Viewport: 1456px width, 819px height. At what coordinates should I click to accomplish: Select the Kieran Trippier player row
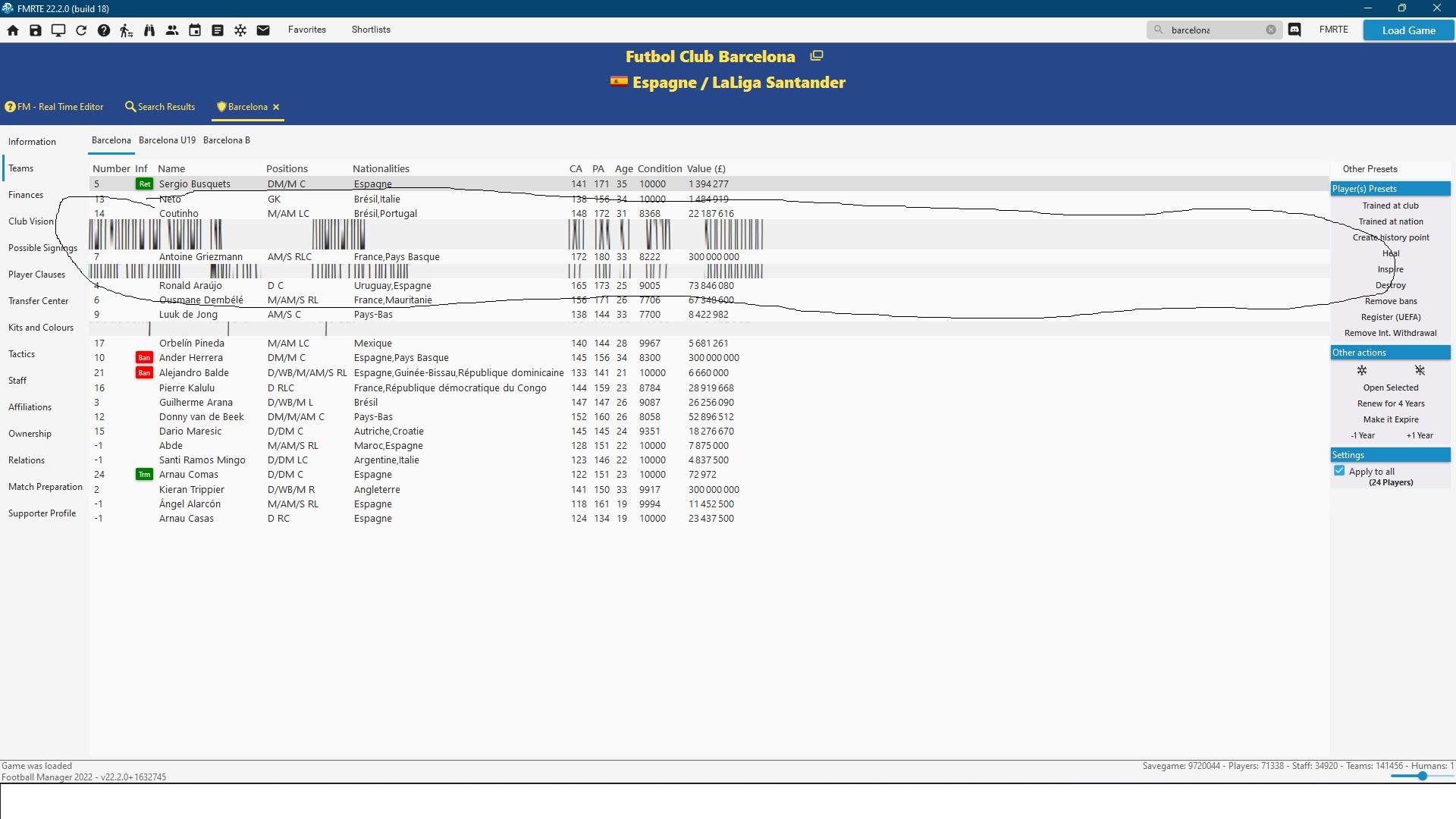click(709, 490)
